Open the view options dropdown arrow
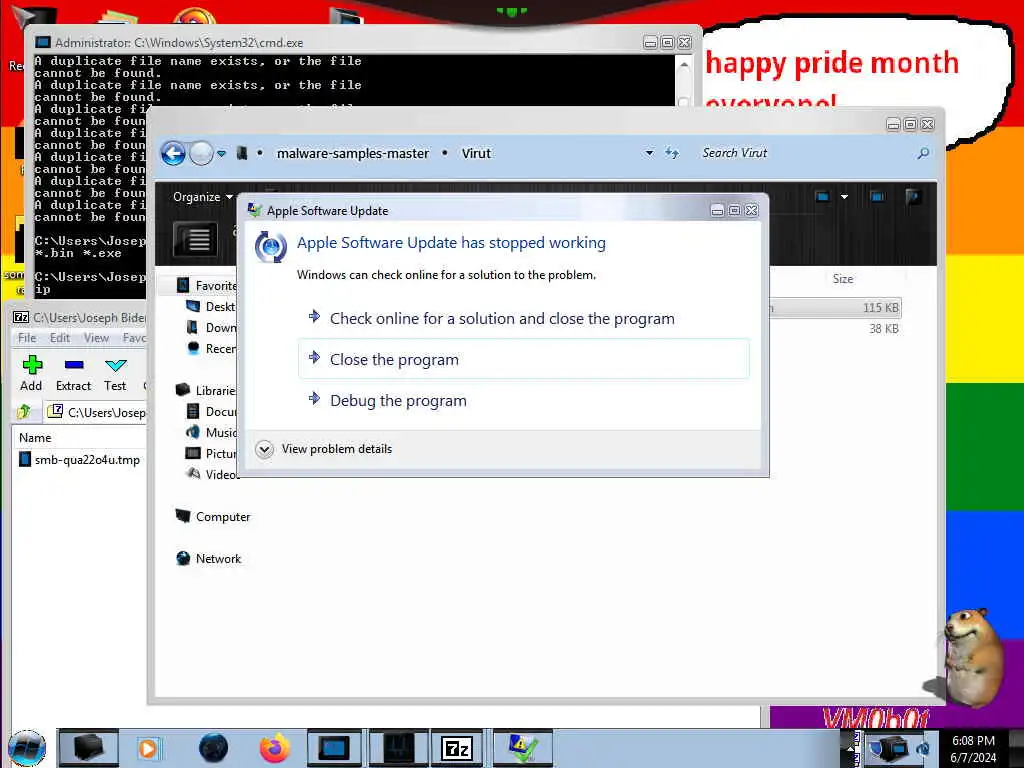The width and height of the screenshot is (1024, 768). click(844, 197)
